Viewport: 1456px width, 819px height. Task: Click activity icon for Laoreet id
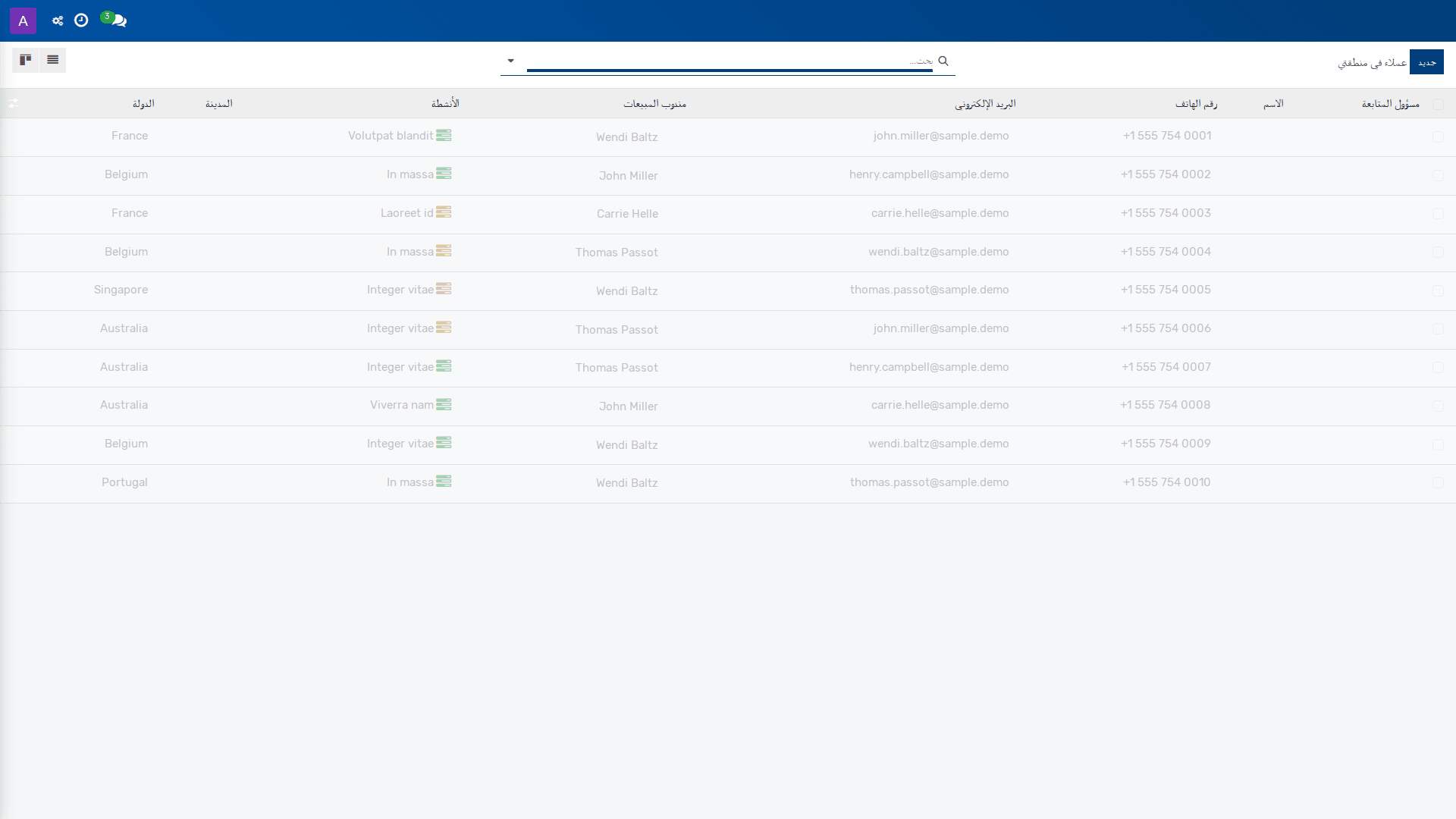point(444,212)
